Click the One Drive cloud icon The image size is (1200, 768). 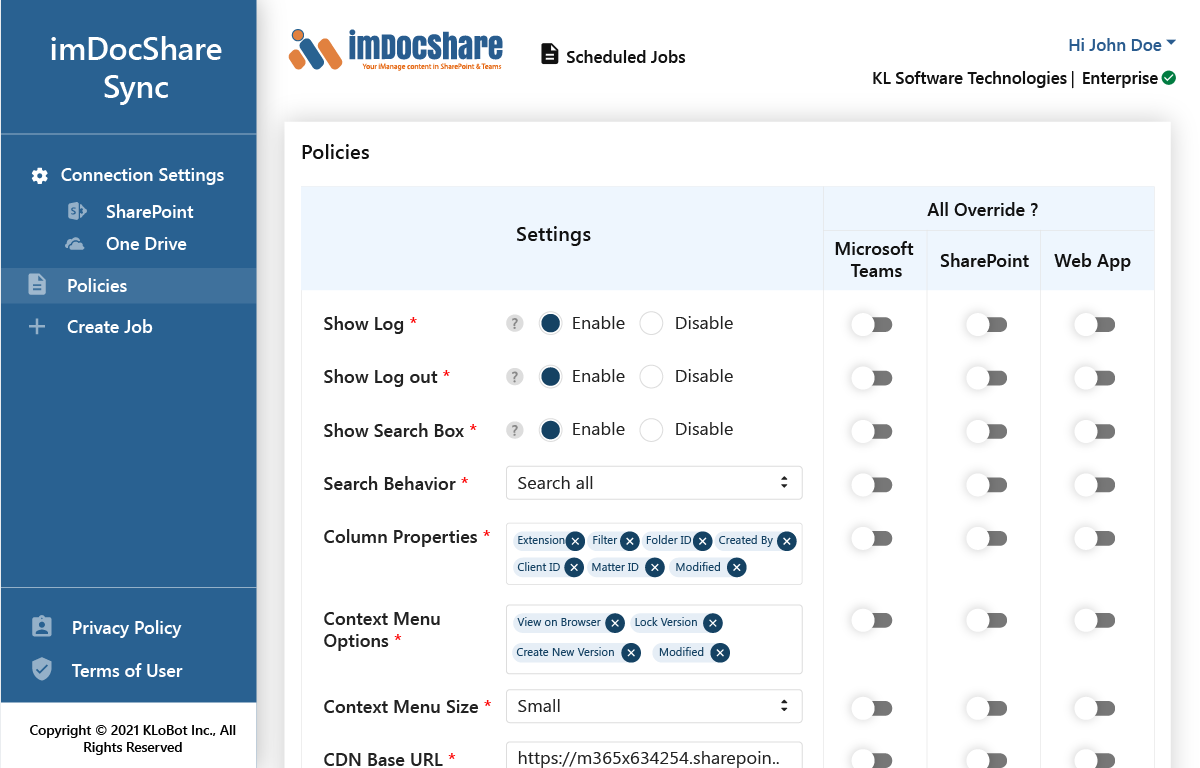point(75,244)
